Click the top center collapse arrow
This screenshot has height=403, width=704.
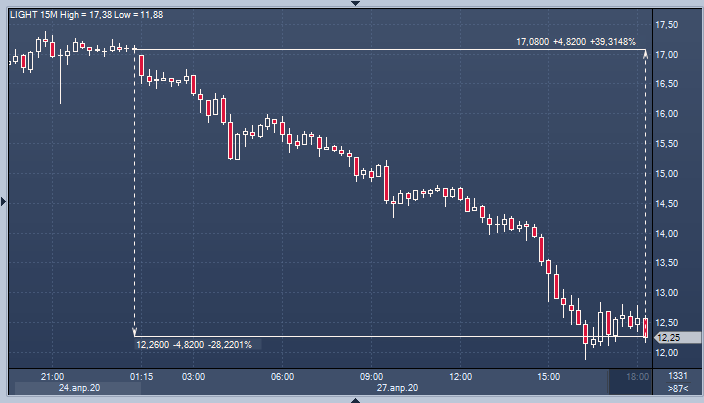pyautogui.click(x=352, y=3)
